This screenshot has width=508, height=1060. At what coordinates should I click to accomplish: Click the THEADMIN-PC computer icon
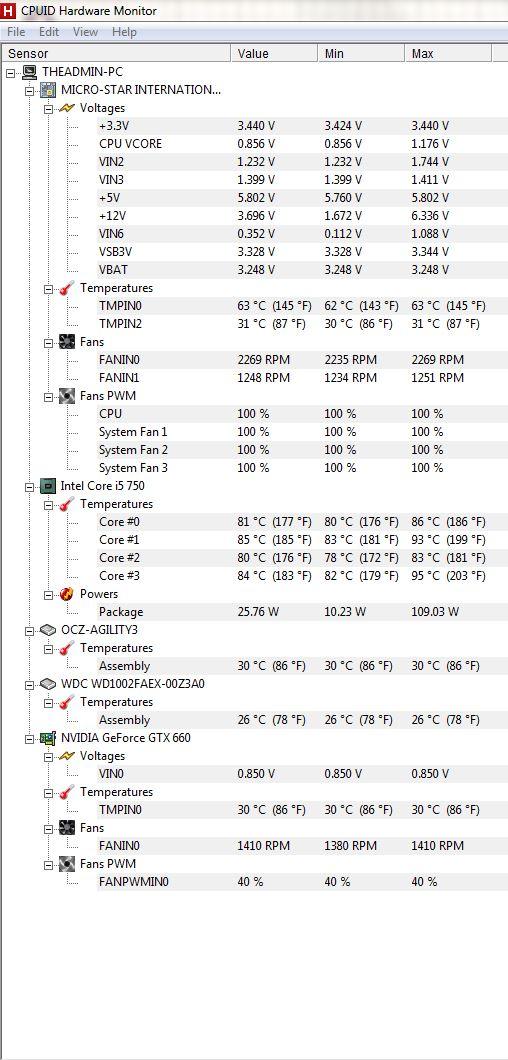(x=29, y=71)
